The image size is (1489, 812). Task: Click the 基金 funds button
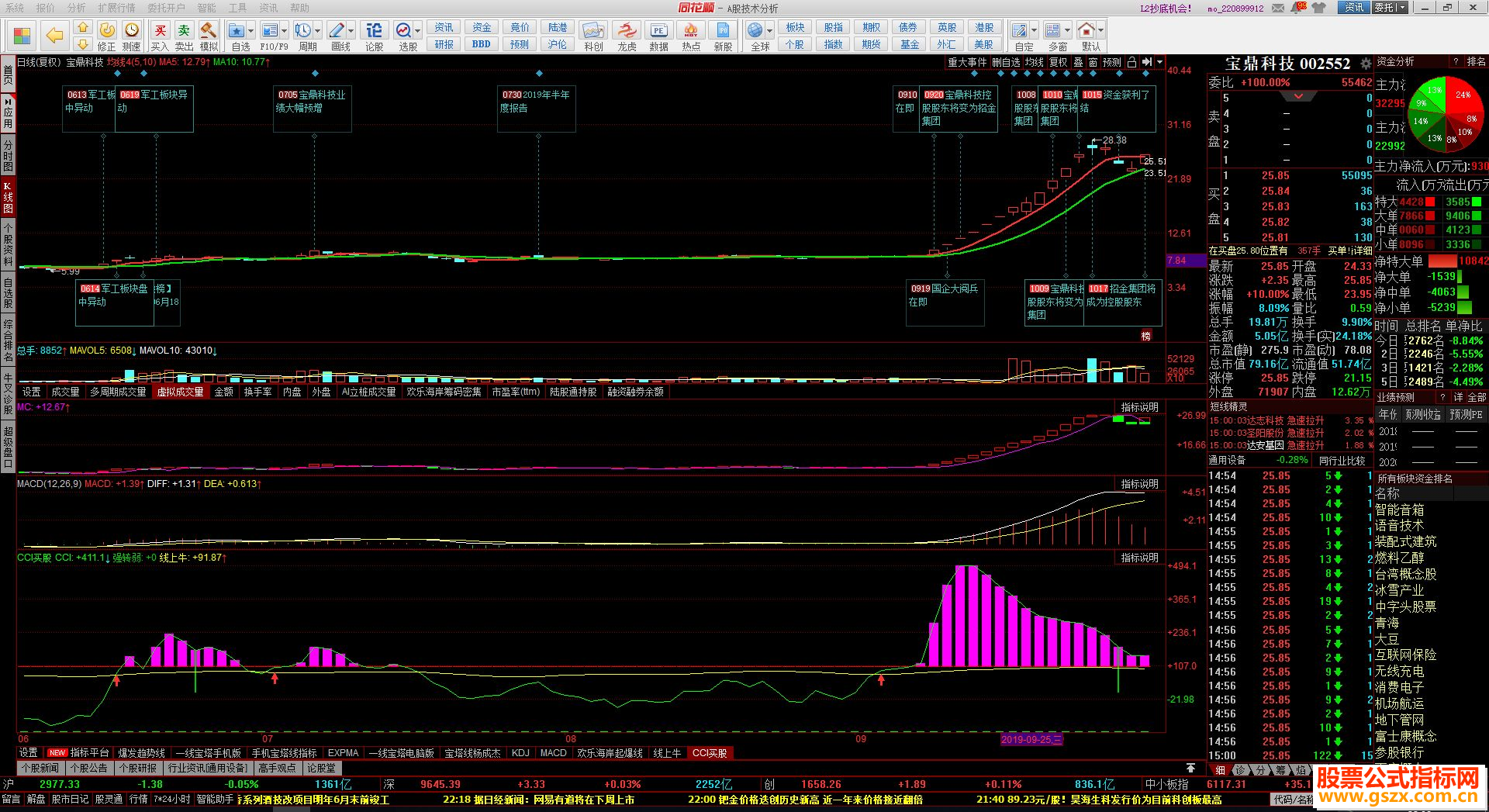pyautogui.click(x=910, y=44)
